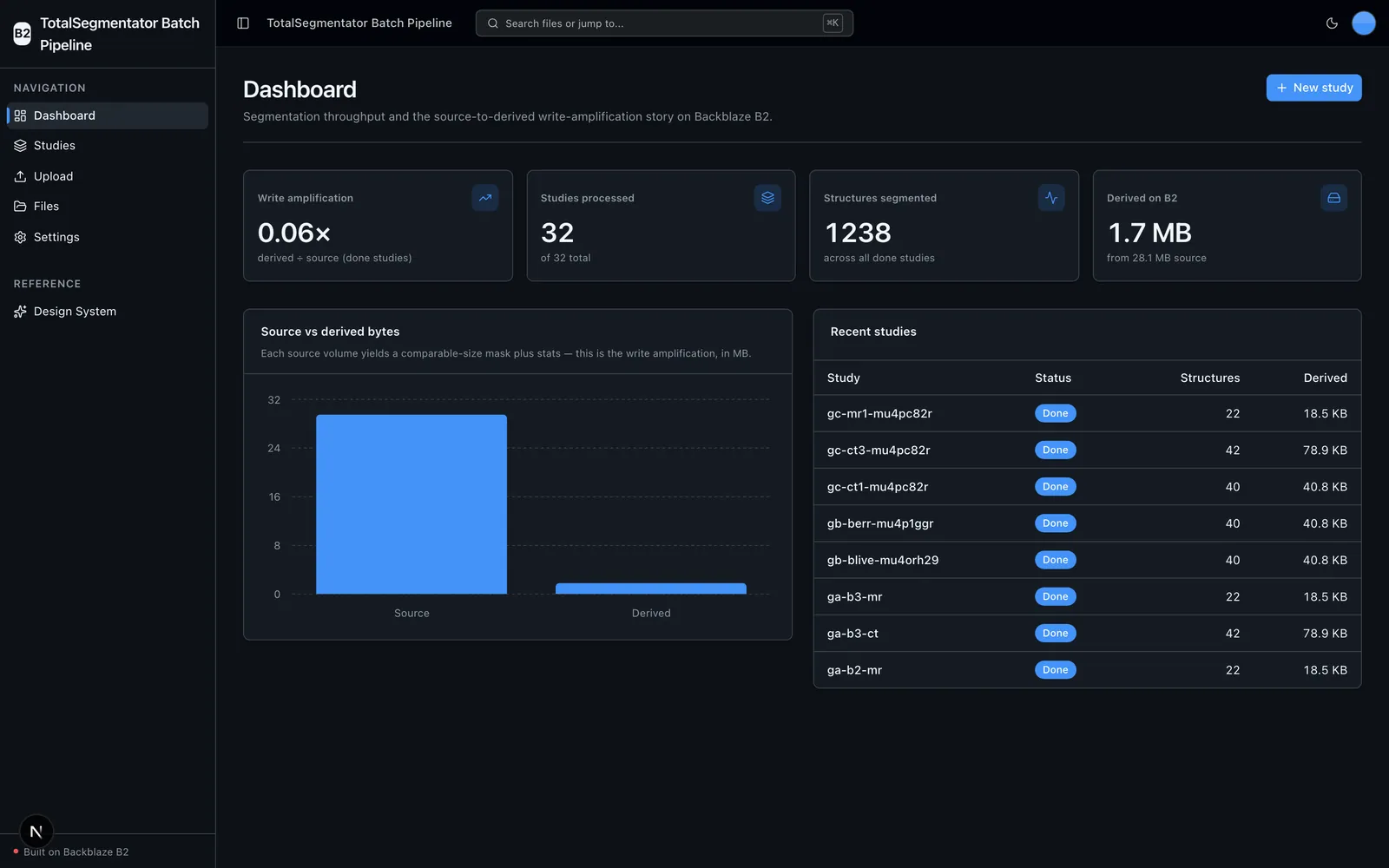Click the 'from 28.1 MB source' caption
The width and height of the screenshot is (1389, 868).
1156,258
